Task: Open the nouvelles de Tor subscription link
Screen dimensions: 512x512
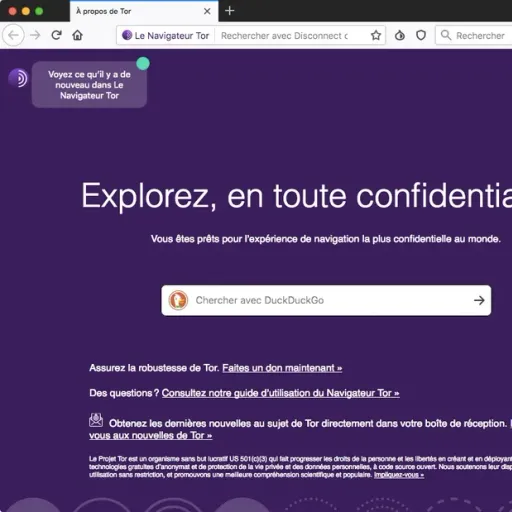Action: pyautogui.click(x=150, y=435)
